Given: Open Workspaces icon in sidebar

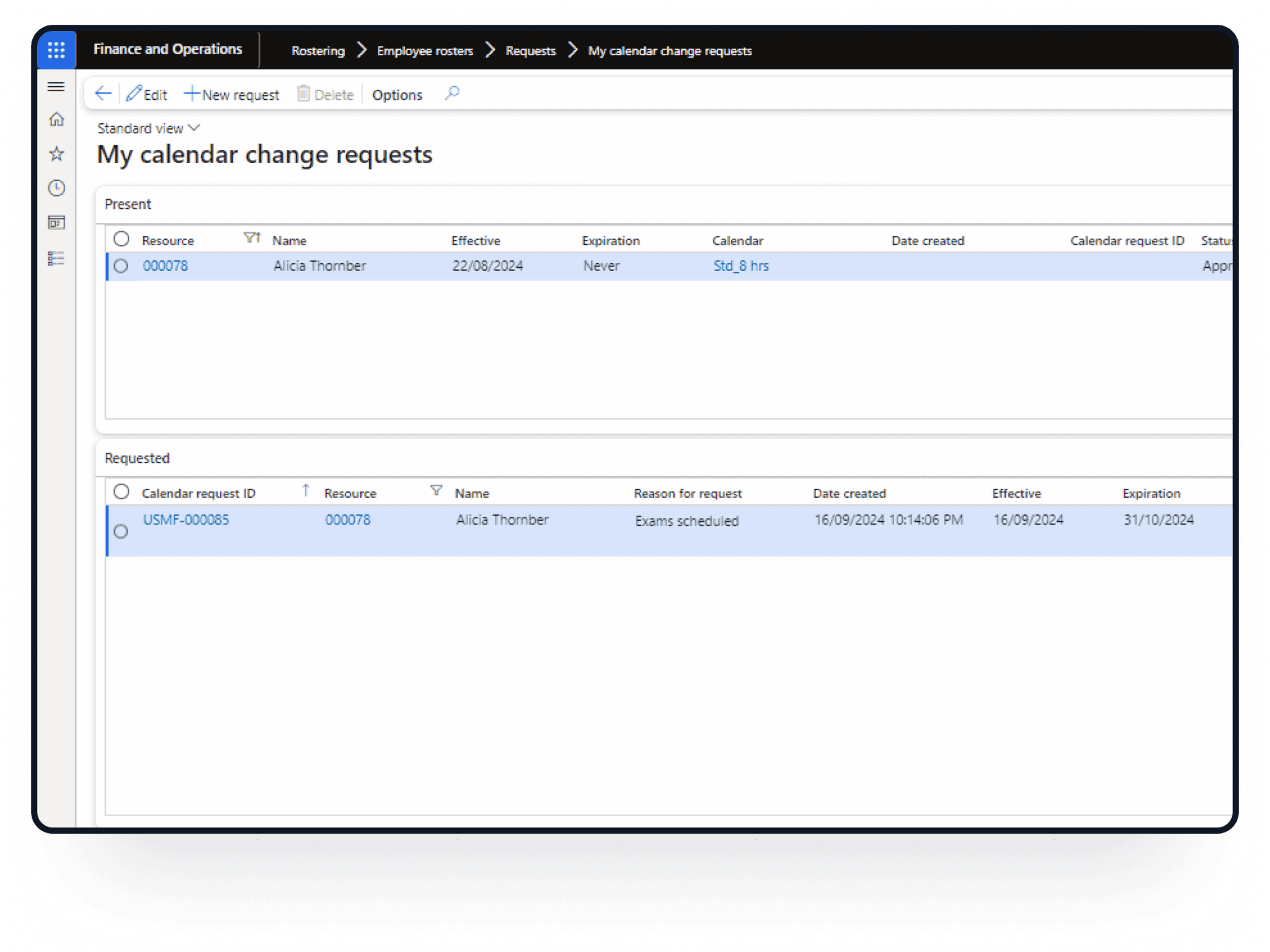Looking at the screenshot, I should (56, 223).
